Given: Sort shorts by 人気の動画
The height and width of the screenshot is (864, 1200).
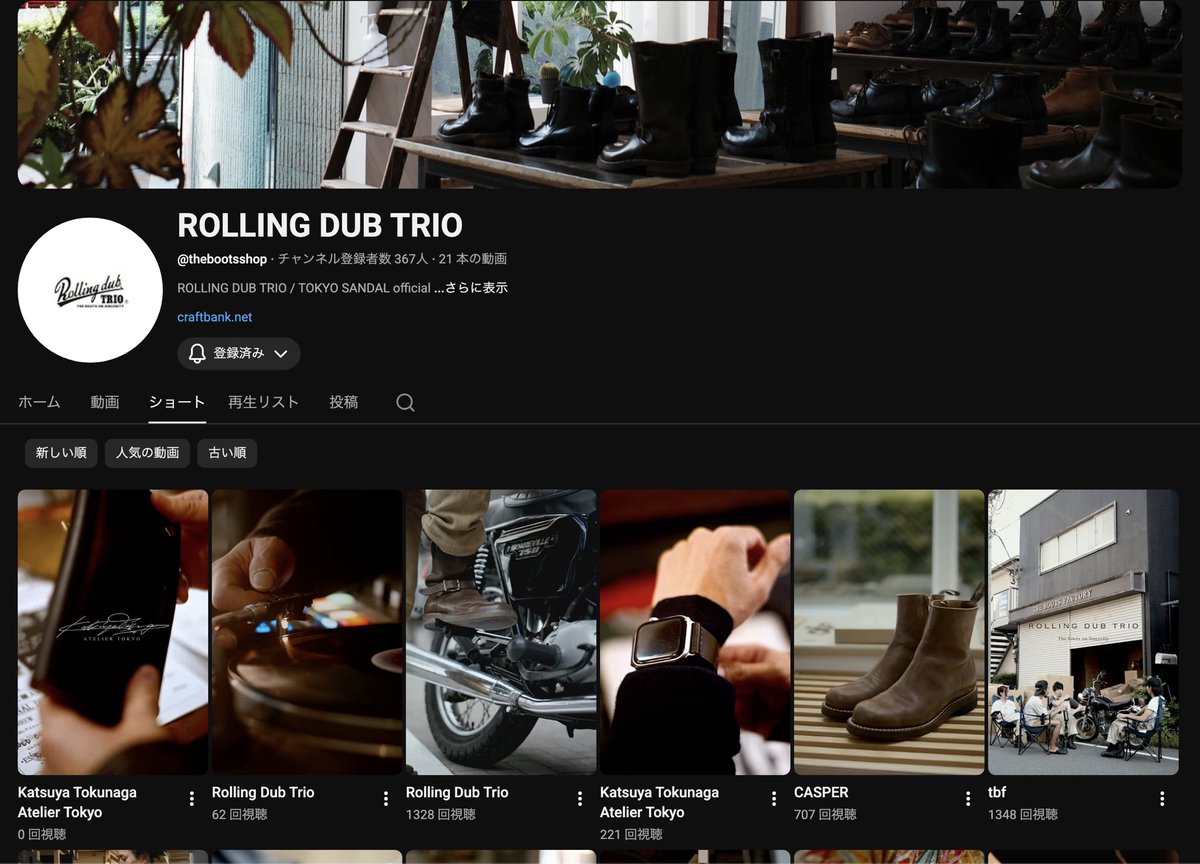Looking at the screenshot, I should point(147,453).
